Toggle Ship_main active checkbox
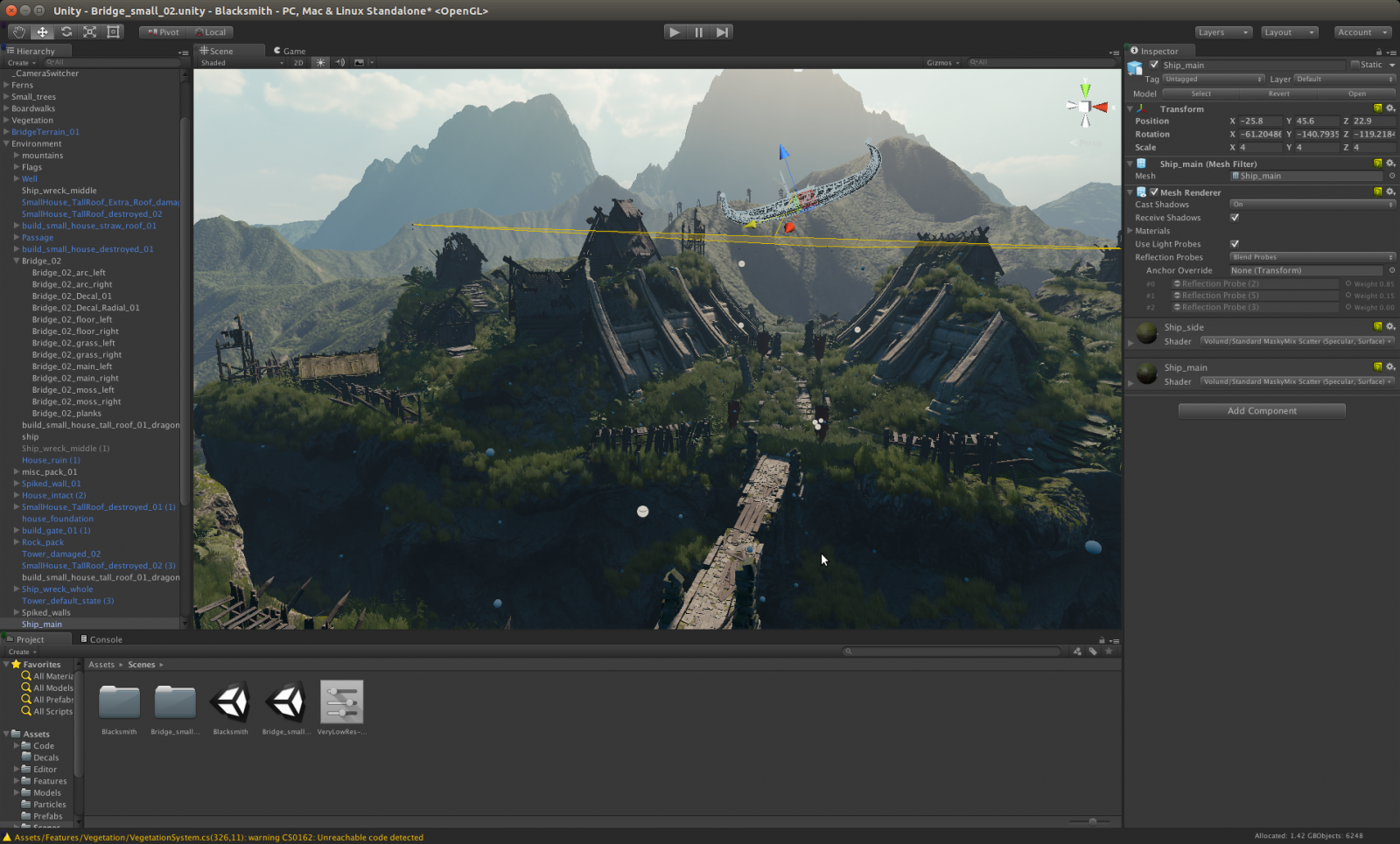 tap(1154, 65)
